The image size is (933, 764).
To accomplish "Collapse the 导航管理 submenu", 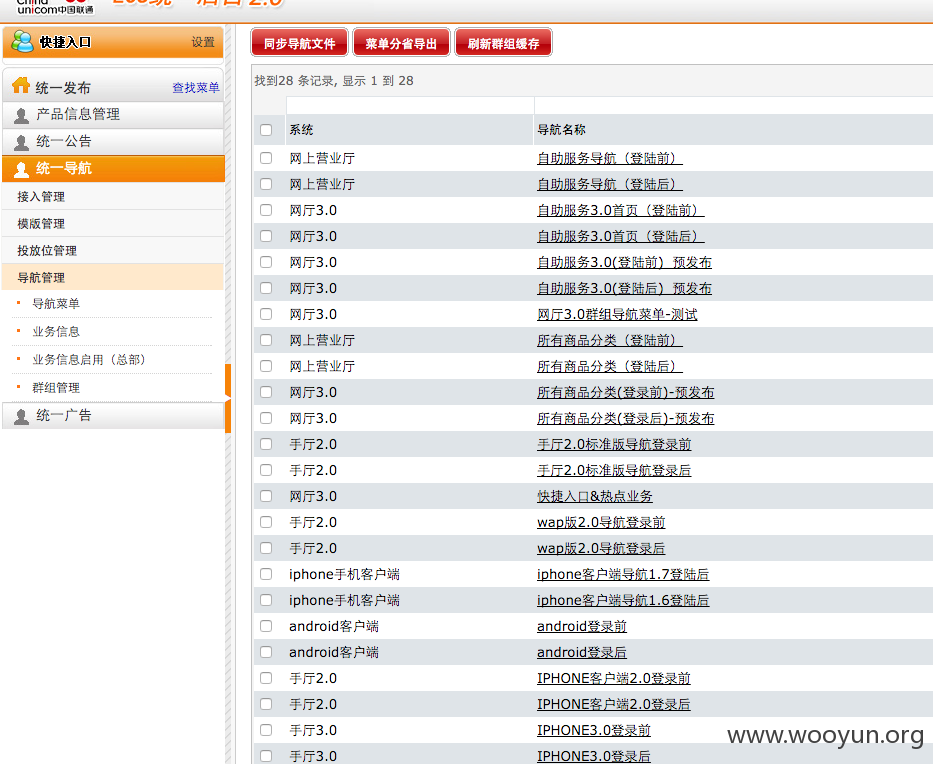I will 113,277.
